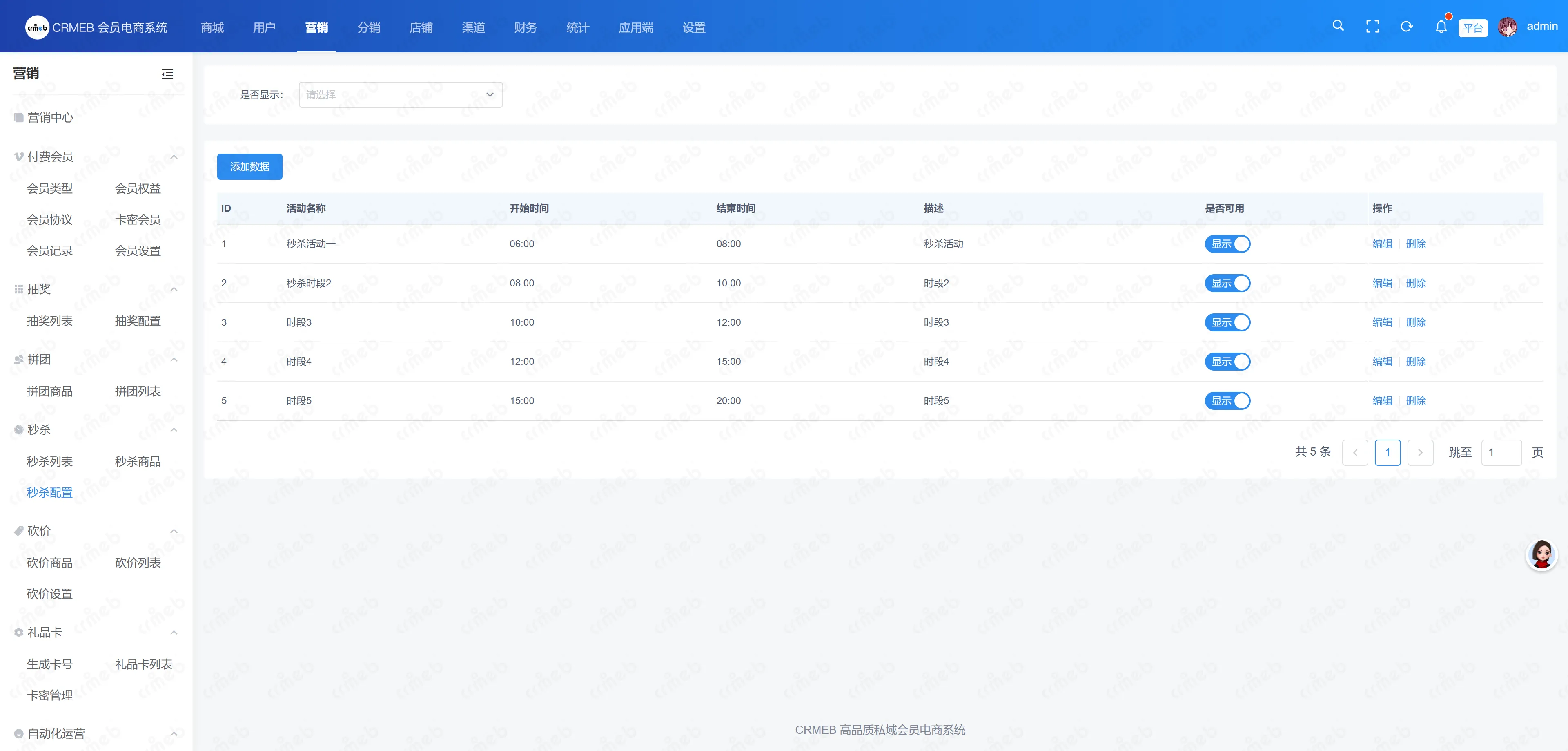
Task: Edit the 秒杀时段2 row
Action: point(1382,283)
